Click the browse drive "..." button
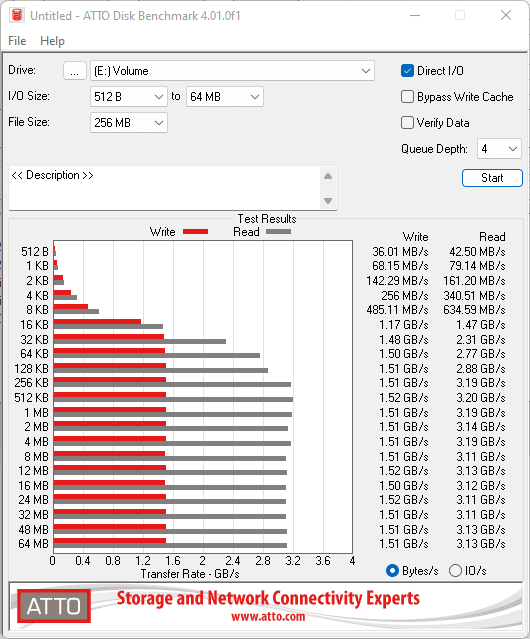 tap(75, 71)
